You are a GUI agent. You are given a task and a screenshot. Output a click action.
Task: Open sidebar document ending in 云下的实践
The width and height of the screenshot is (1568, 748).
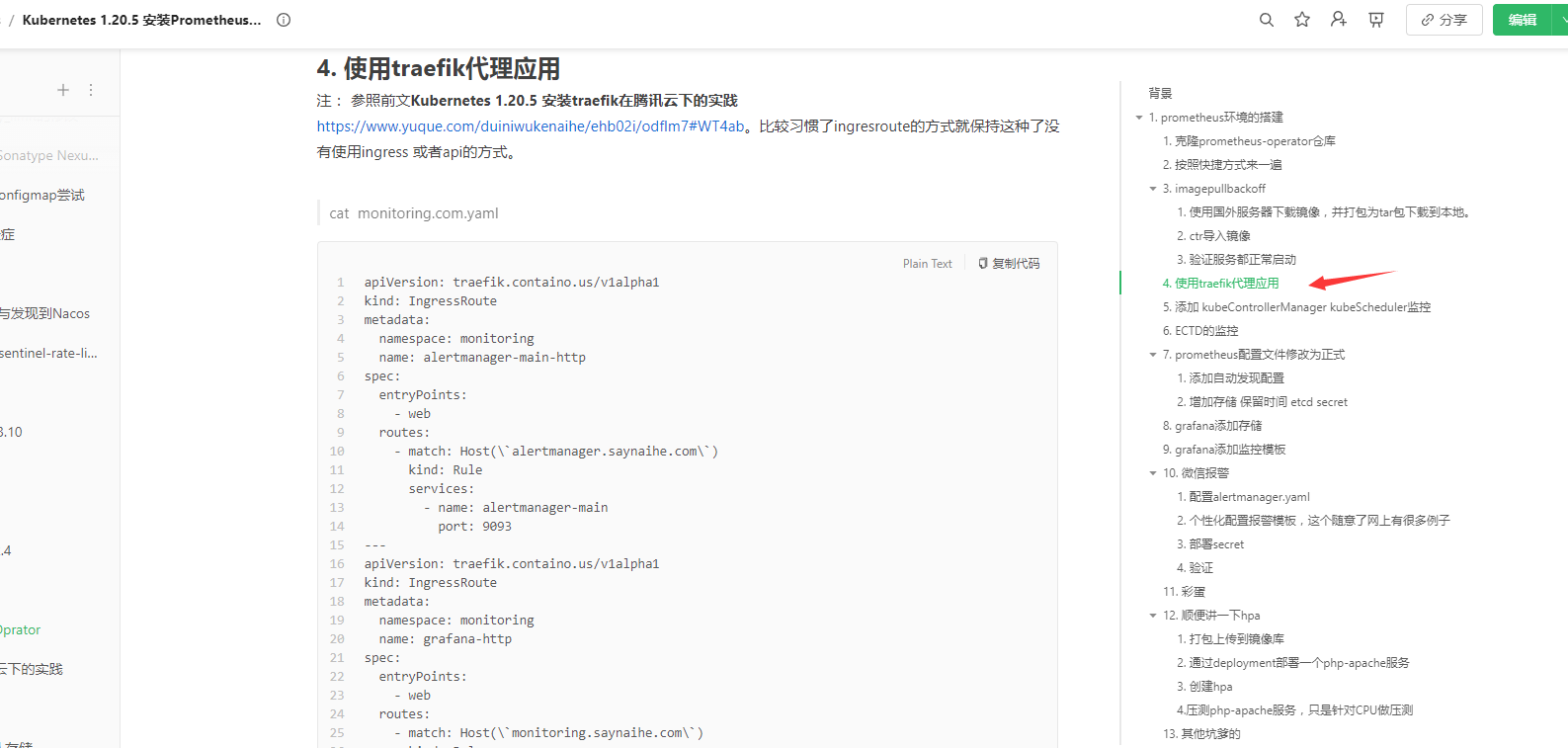[32, 669]
